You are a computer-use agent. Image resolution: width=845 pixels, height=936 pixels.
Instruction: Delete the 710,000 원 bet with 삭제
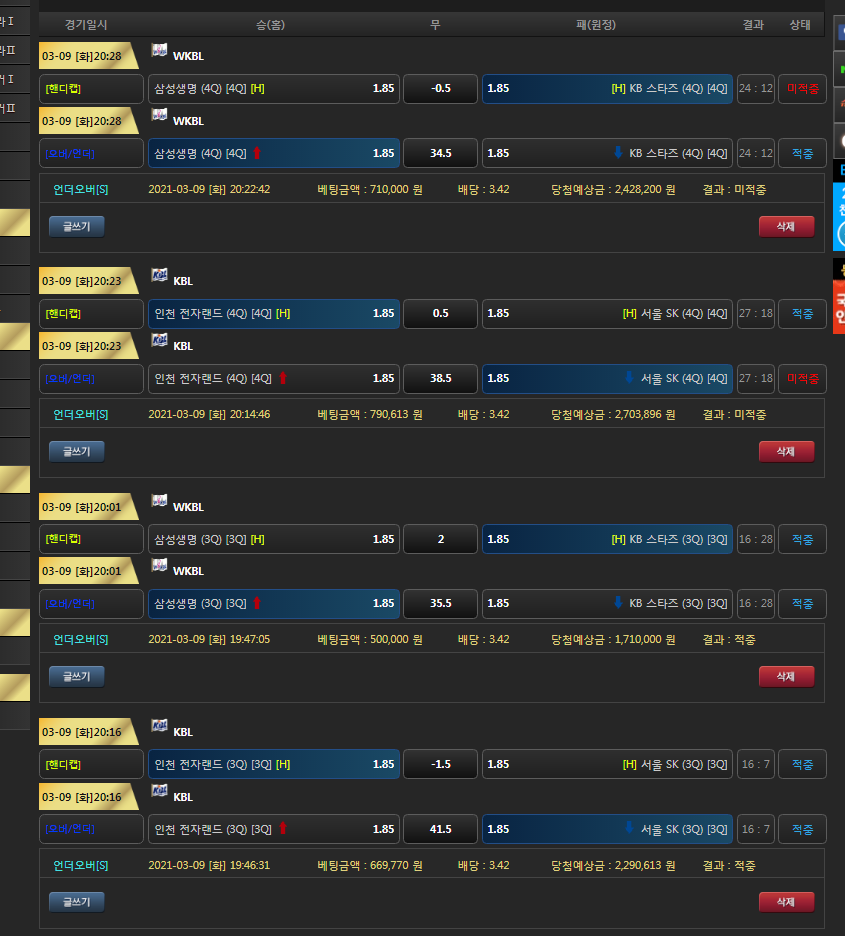tap(786, 226)
